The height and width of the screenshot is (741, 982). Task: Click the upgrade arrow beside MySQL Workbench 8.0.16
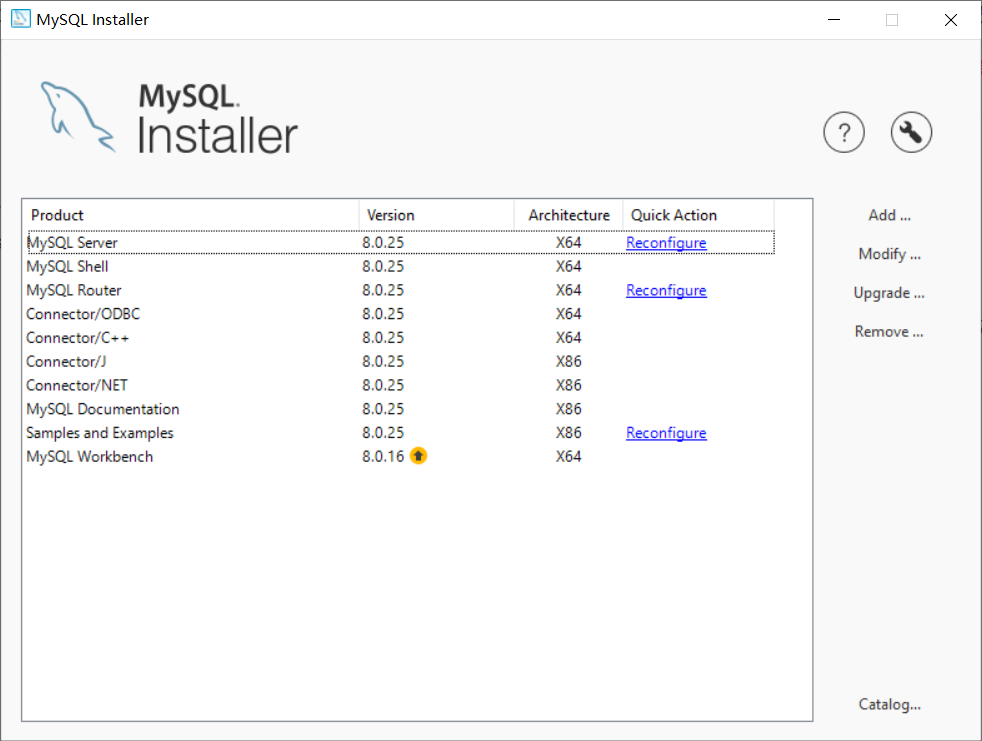[418, 455]
